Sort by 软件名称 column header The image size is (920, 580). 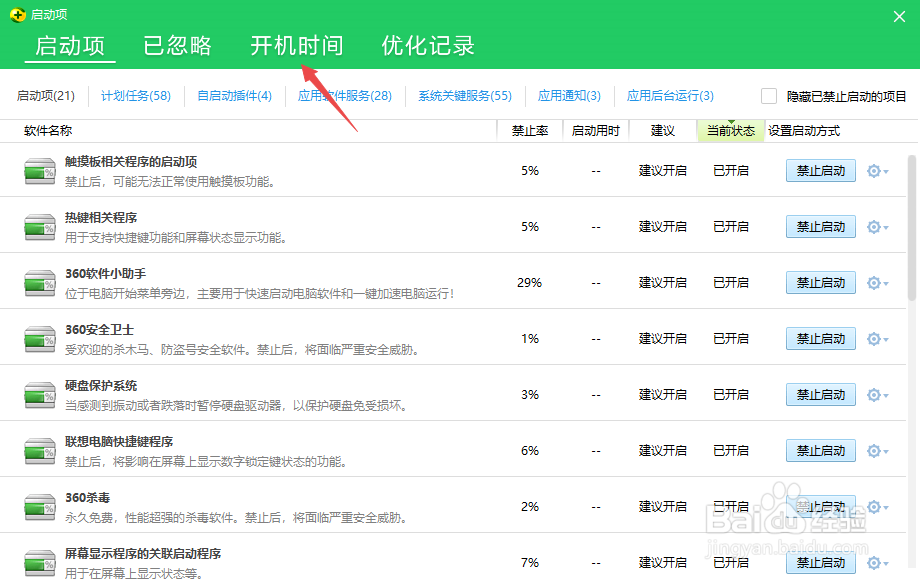tap(48, 131)
